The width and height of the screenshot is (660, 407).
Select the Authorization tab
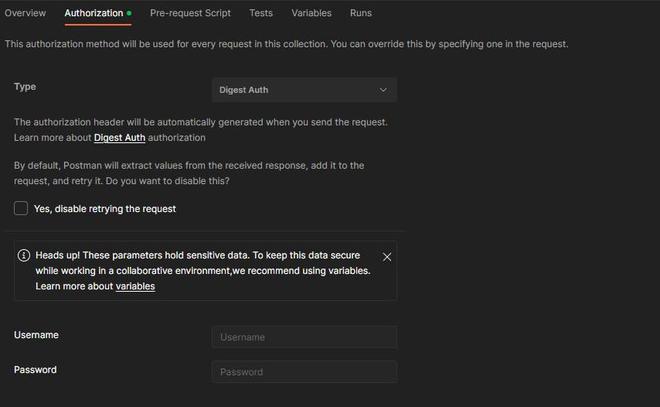[94, 13]
